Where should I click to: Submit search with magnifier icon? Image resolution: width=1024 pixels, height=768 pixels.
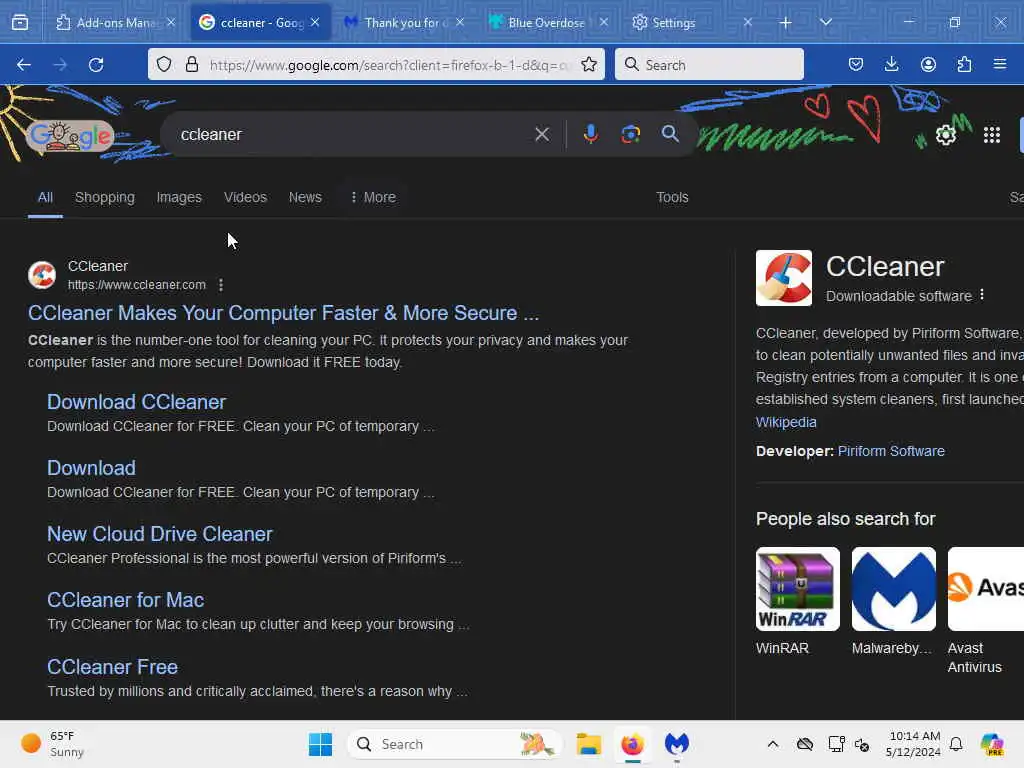670,135
